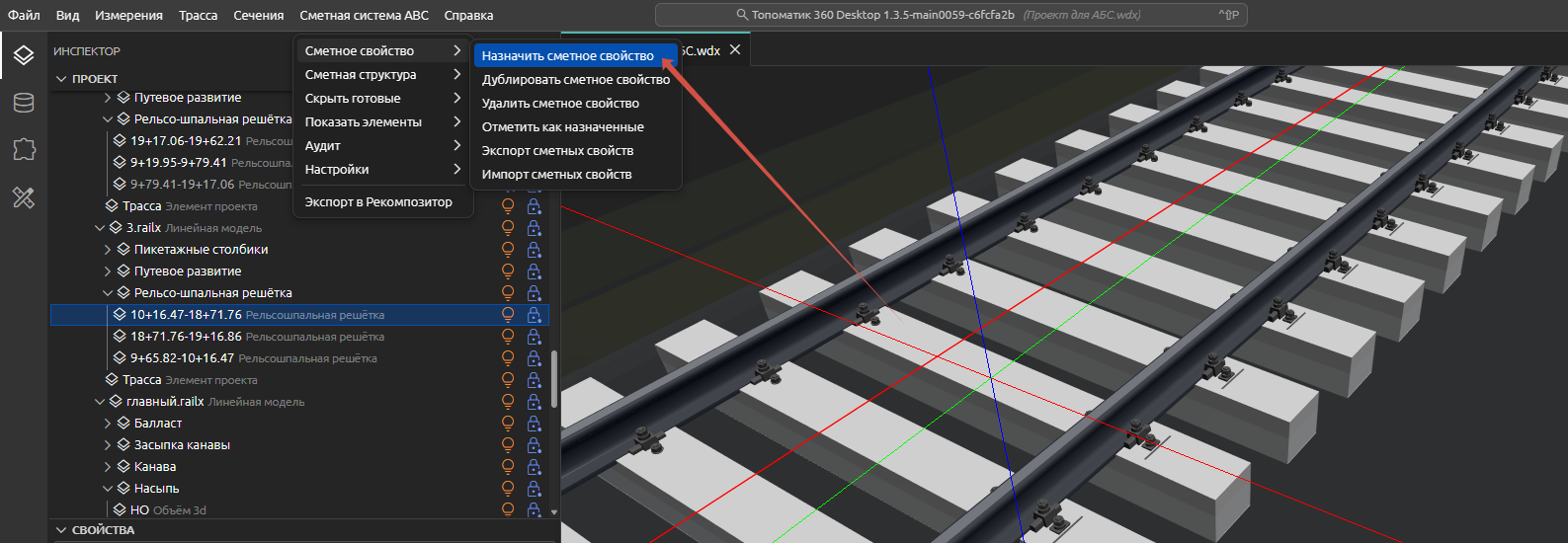Click the lock icon on Засыпка канавы row
The image size is (1568, 543).
pos(534,445)
